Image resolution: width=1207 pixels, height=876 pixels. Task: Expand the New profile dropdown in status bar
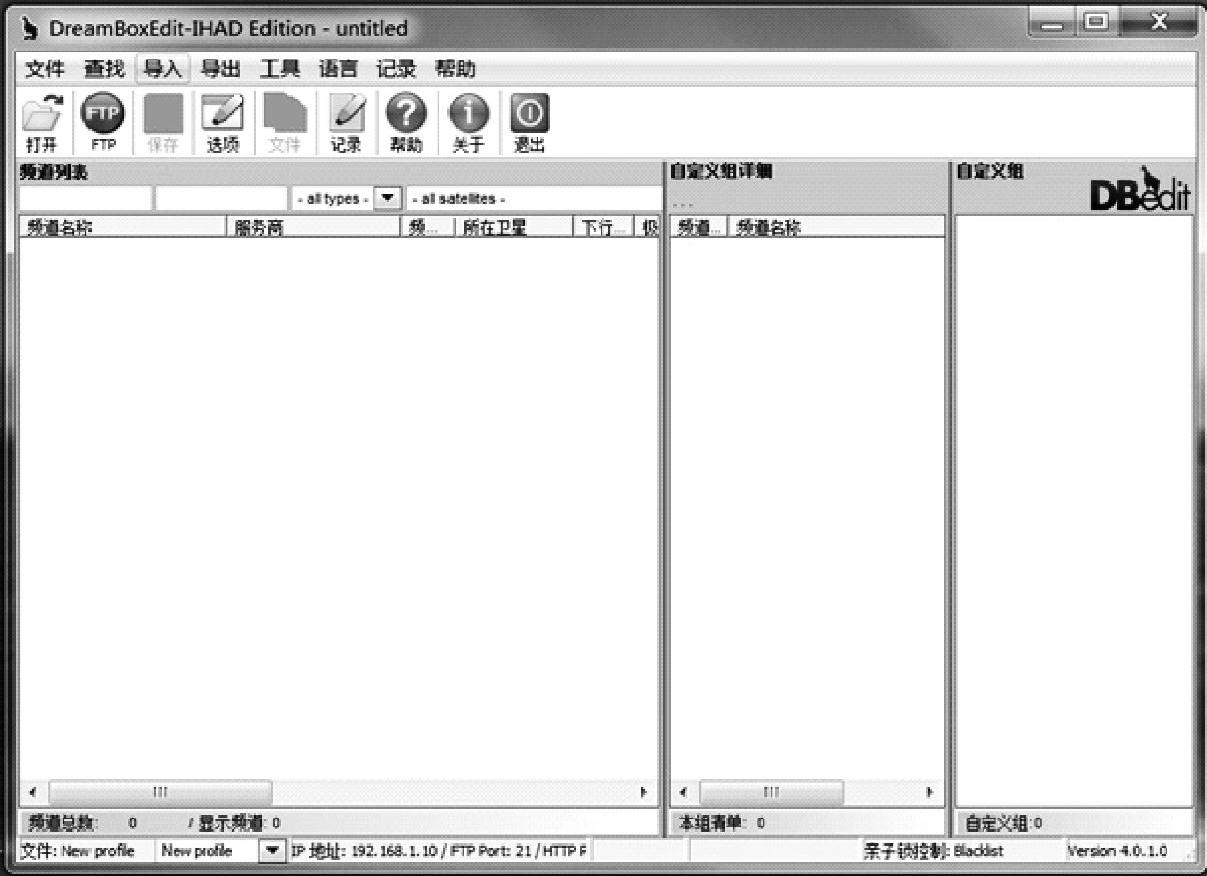coord(272,851)
